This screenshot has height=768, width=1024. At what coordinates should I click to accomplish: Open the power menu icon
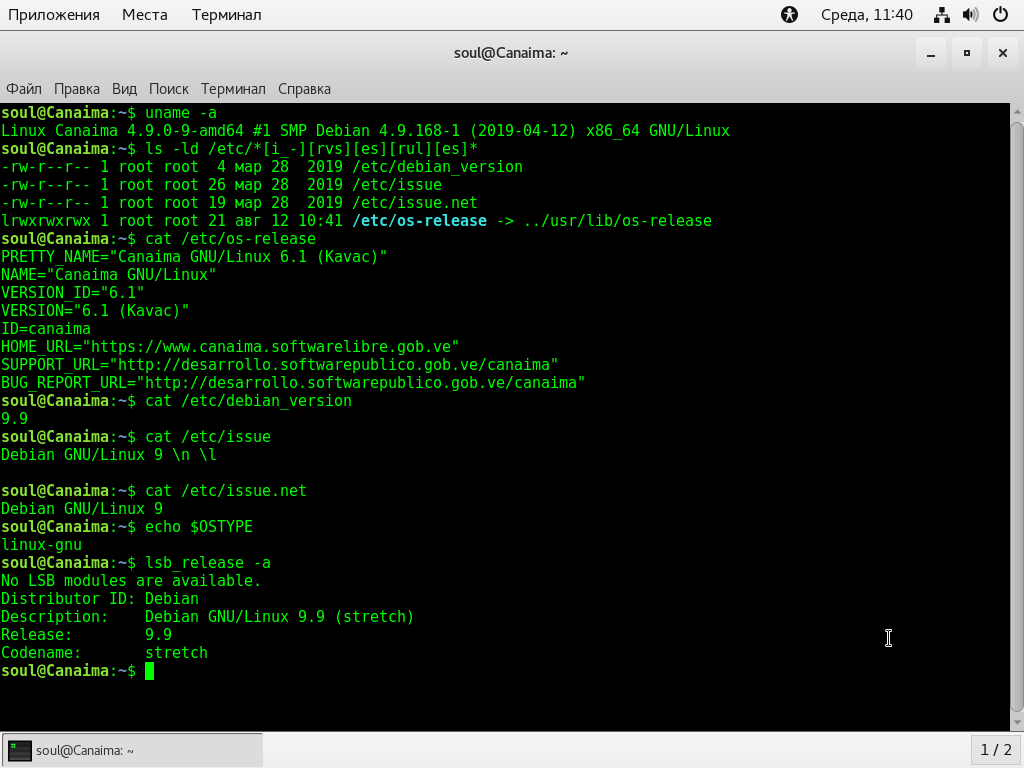(x=1000, y=14)
